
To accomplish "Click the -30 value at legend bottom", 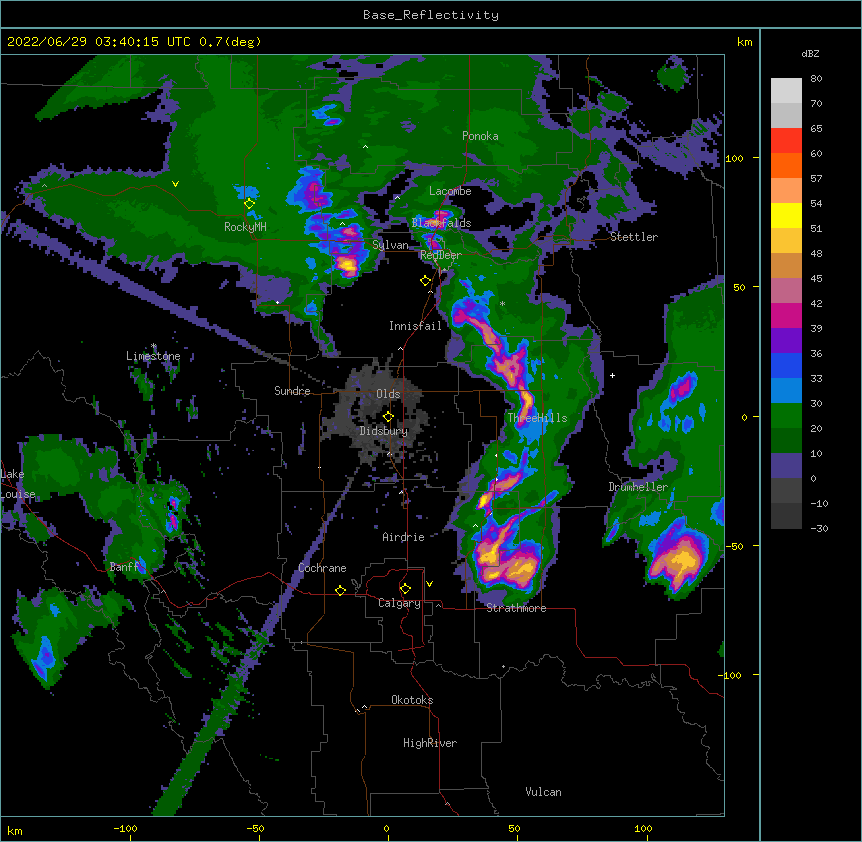I will pos(819,529).
